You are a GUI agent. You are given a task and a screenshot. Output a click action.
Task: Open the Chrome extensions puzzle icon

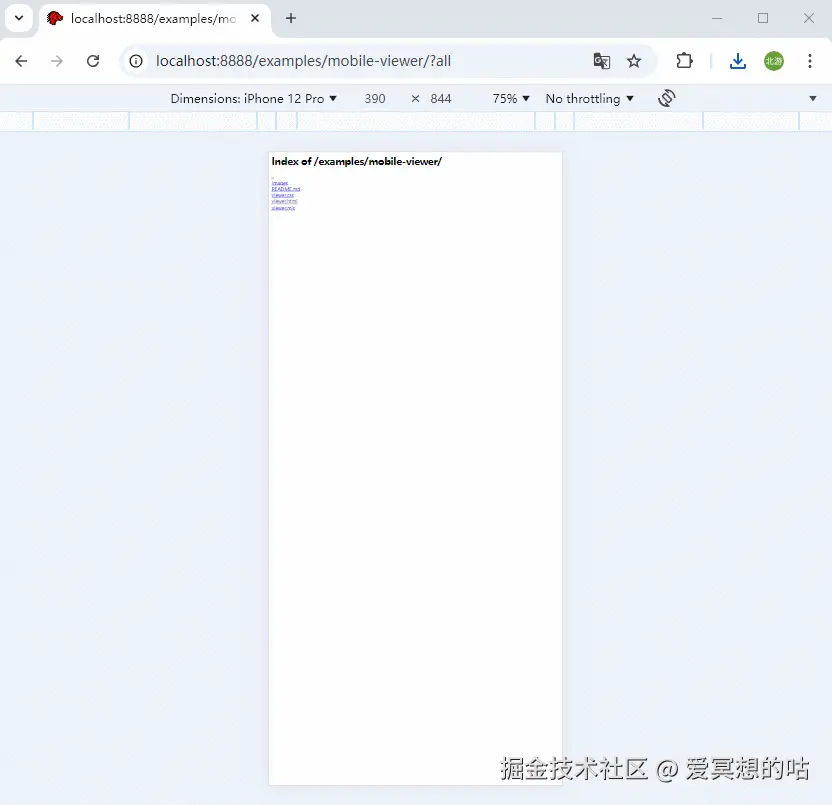pyautogui.click(x=684, y=61)
